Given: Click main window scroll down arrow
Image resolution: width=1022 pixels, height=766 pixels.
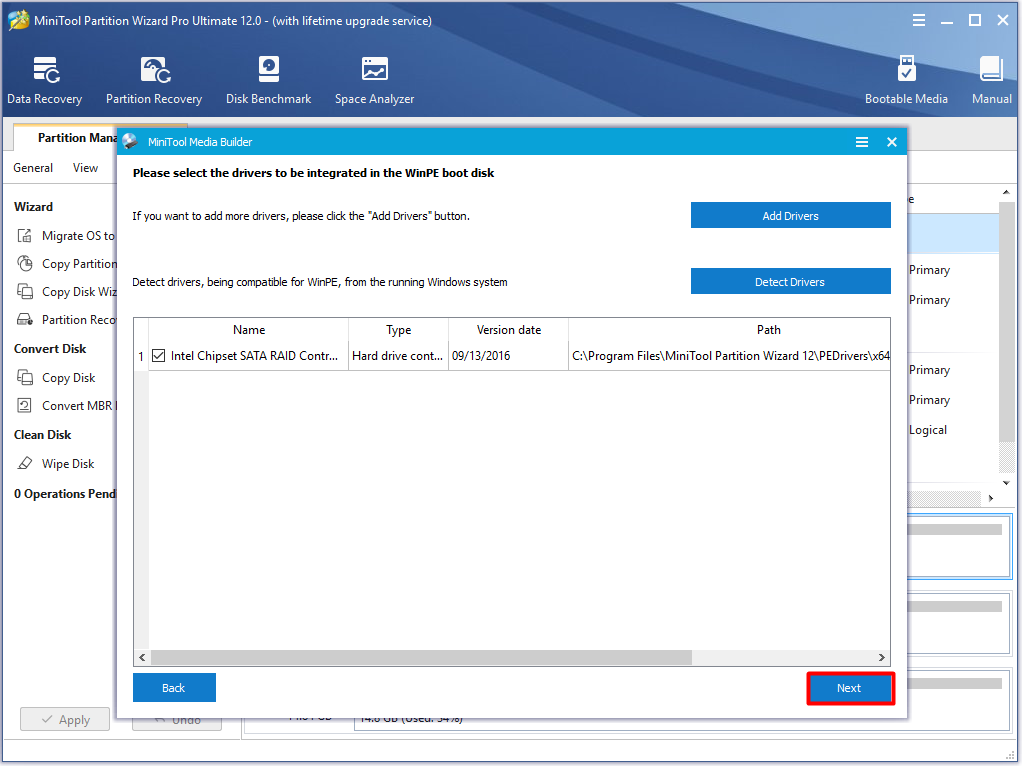Looking at the screenshot, I should 1006,483.
